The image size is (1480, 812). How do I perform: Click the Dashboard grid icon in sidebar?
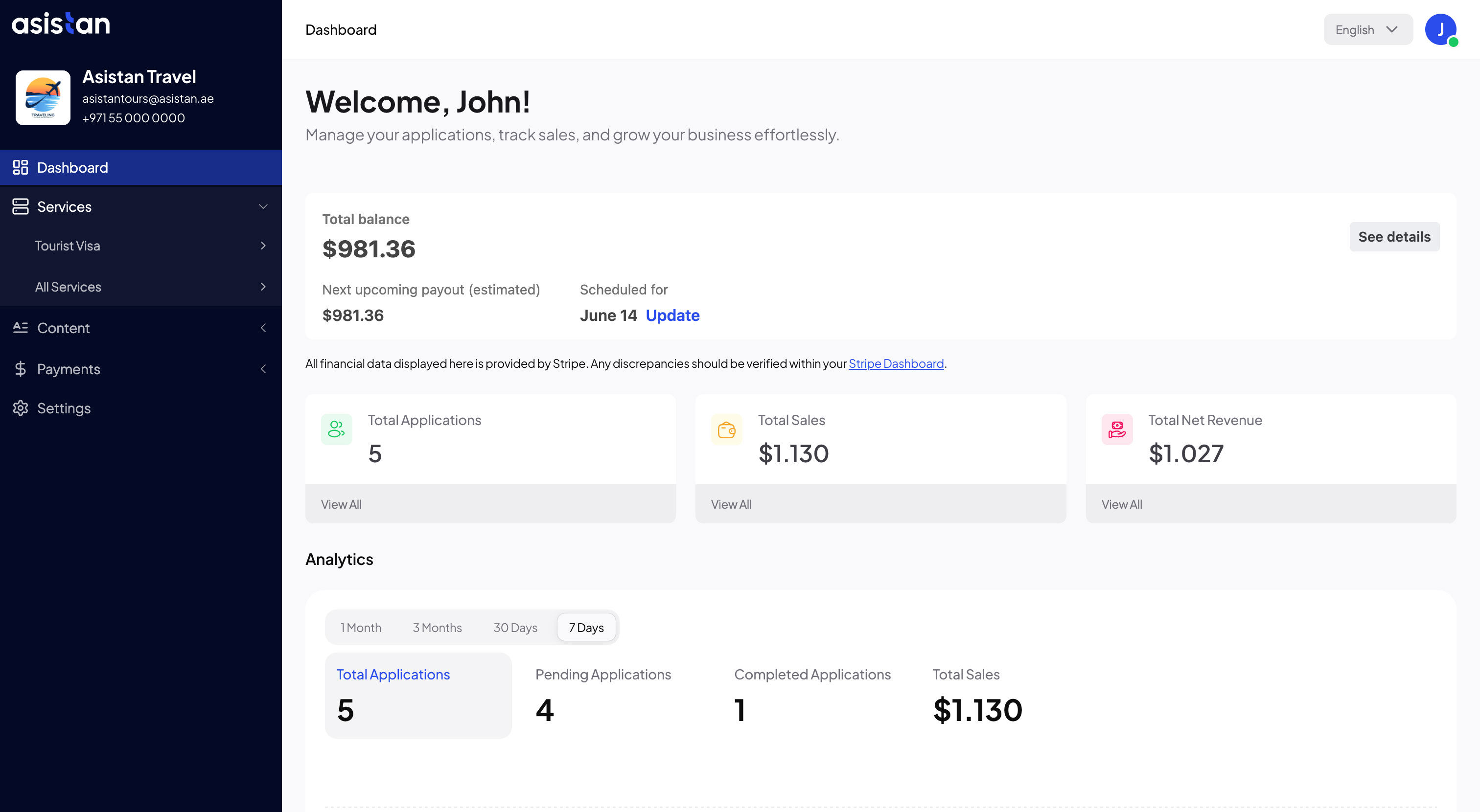(21, 167)
